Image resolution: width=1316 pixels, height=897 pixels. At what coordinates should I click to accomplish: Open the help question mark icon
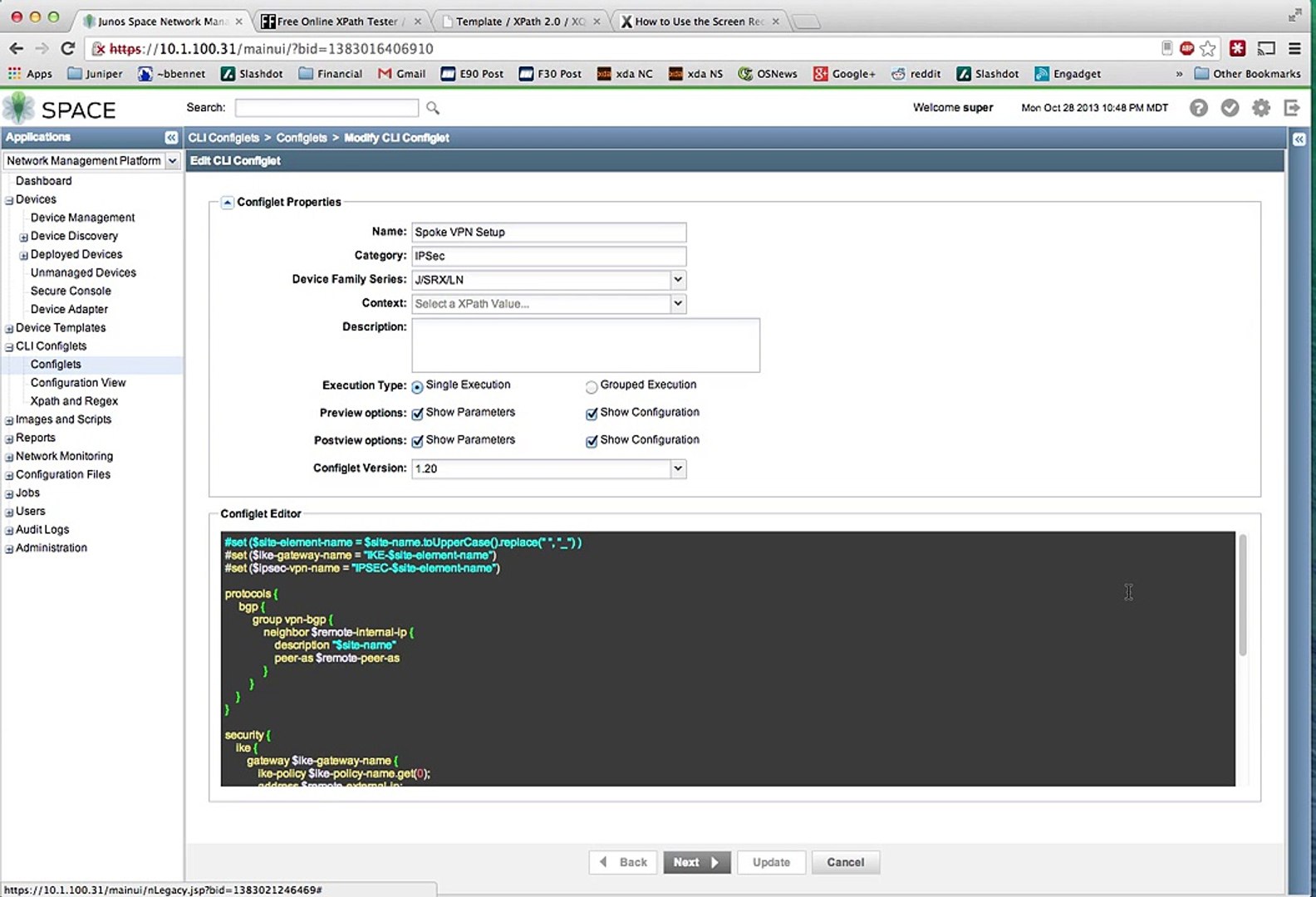click(1198, 108)
